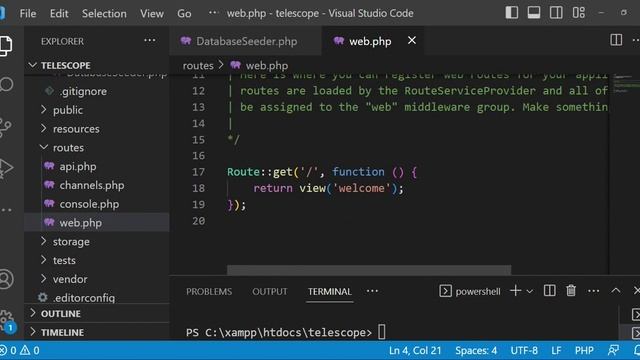
Task: Change end of line sequence LF
Action: tap(556, 350)
